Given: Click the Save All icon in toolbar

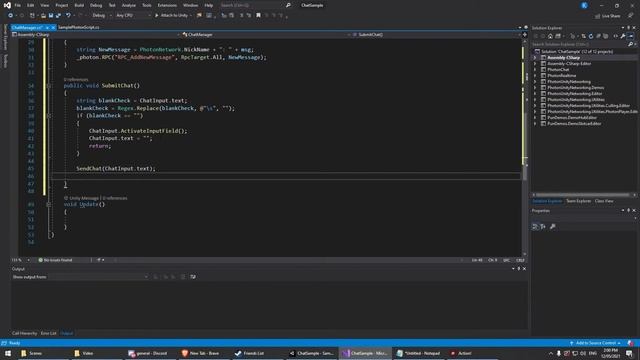Looking at the screenshot, I should 58,16.
